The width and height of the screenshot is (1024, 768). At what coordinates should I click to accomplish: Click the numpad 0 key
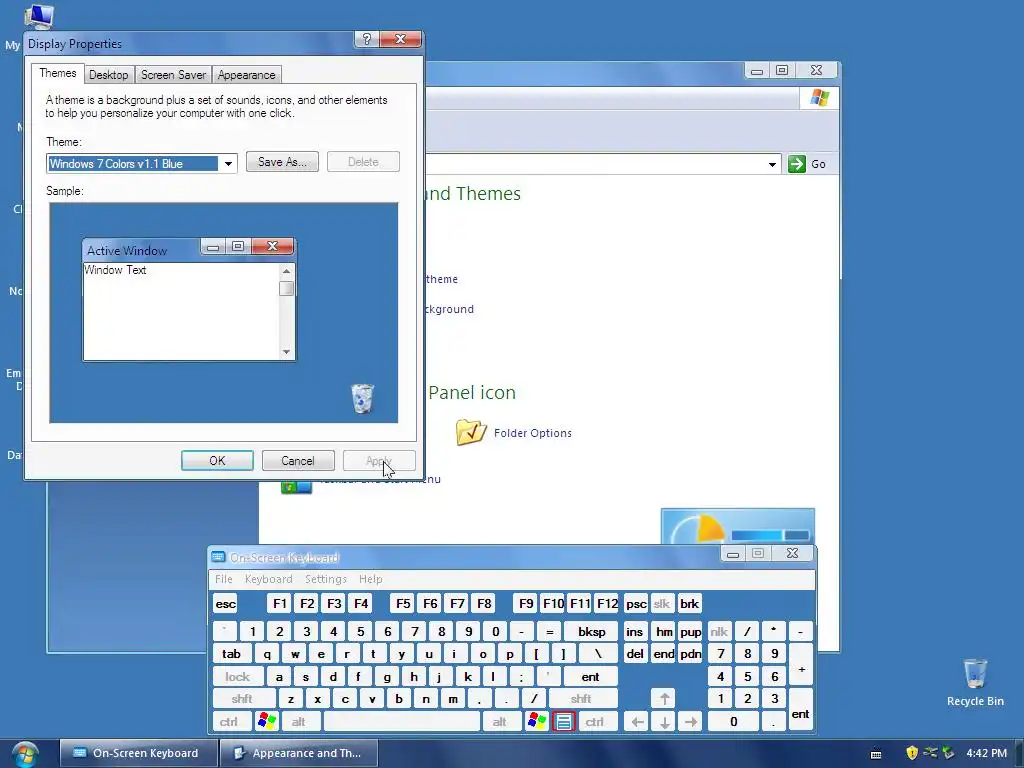pyautogui.click(x=733, y=721)
